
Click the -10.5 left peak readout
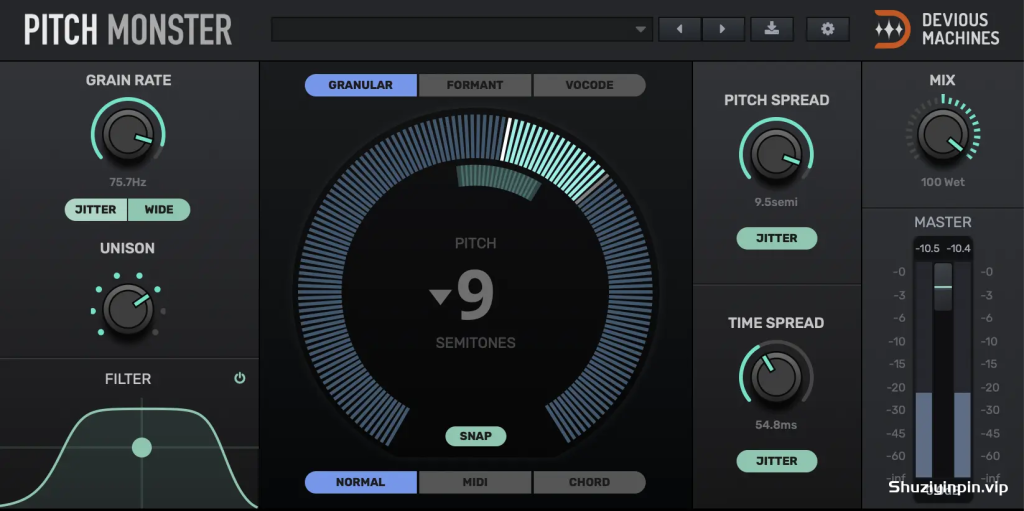click(927, 248)
